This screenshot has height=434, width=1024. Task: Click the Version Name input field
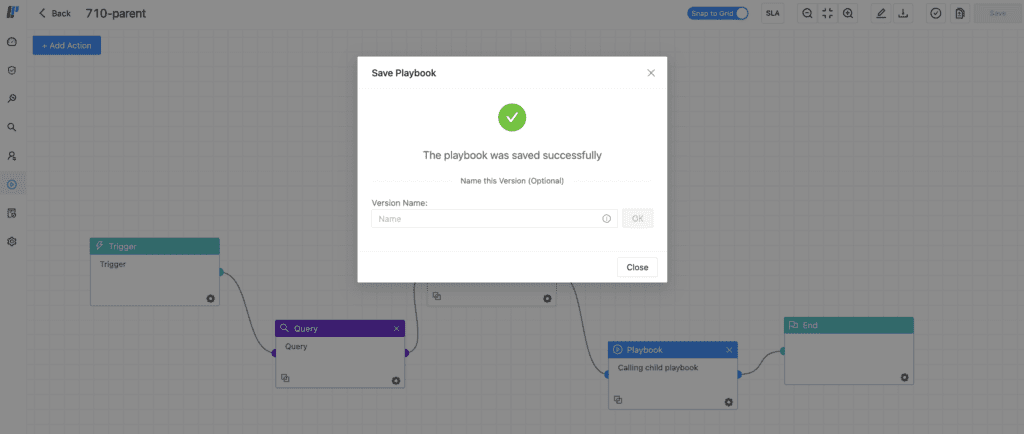pos(494,219)
